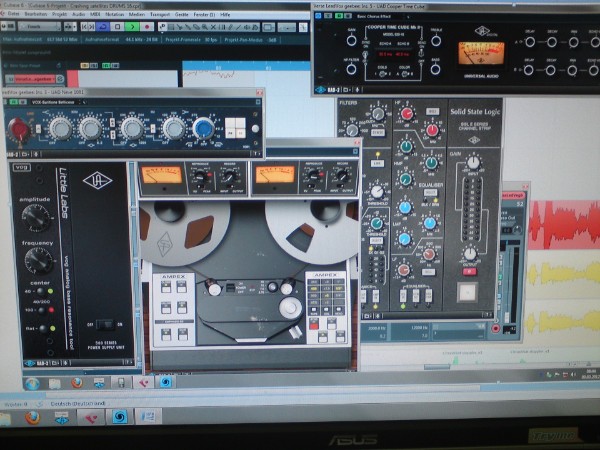Screen dimensions: 600x450
Task: Select the Draw pencil tool
Action: (x=230, y=27)
